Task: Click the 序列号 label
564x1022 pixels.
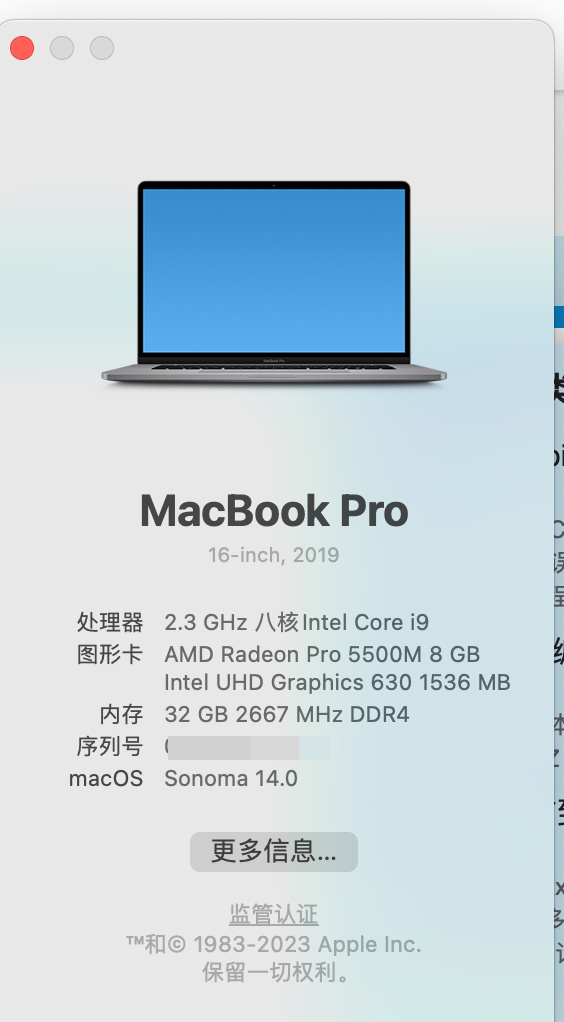Action: pos(110,746)
